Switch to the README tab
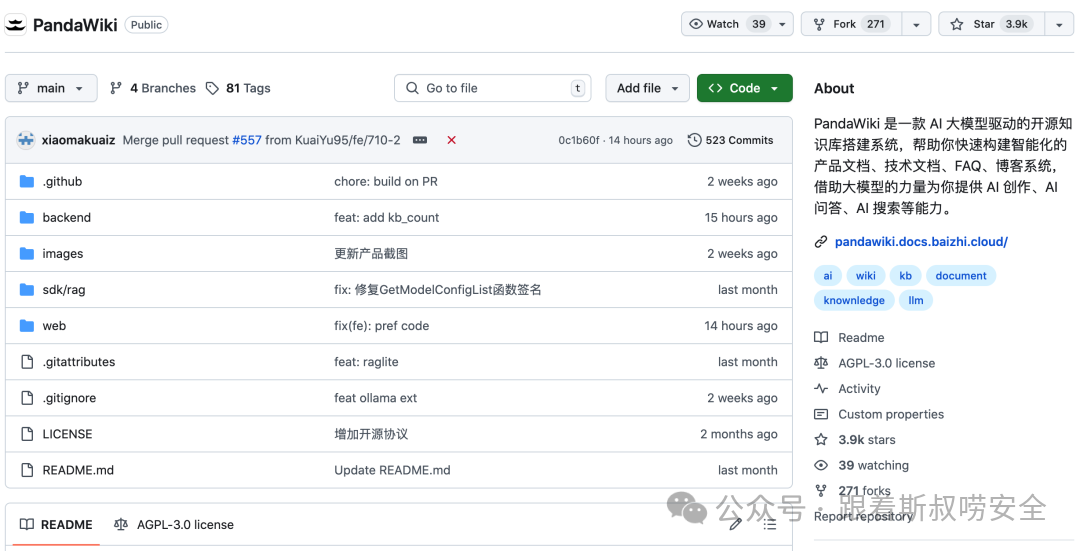The image size is (1080, 551). pos(56,525)
